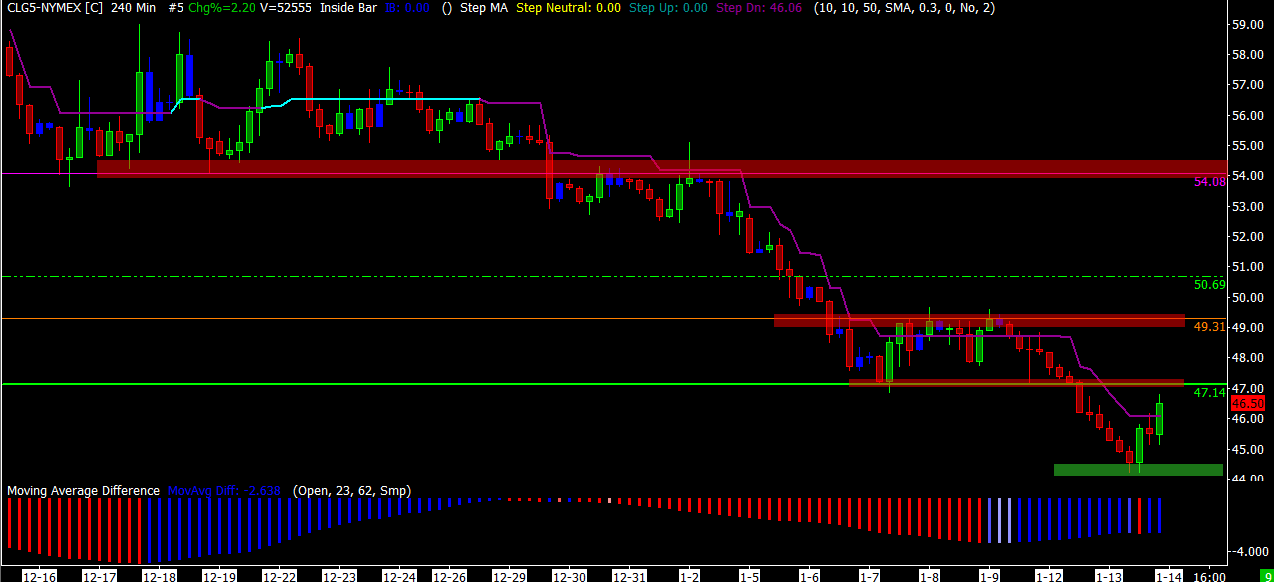Screen dimensions: 1274x582
Task: Click the 47.14 green price label
Action: pyautogui.click(x=1209, y=393)
